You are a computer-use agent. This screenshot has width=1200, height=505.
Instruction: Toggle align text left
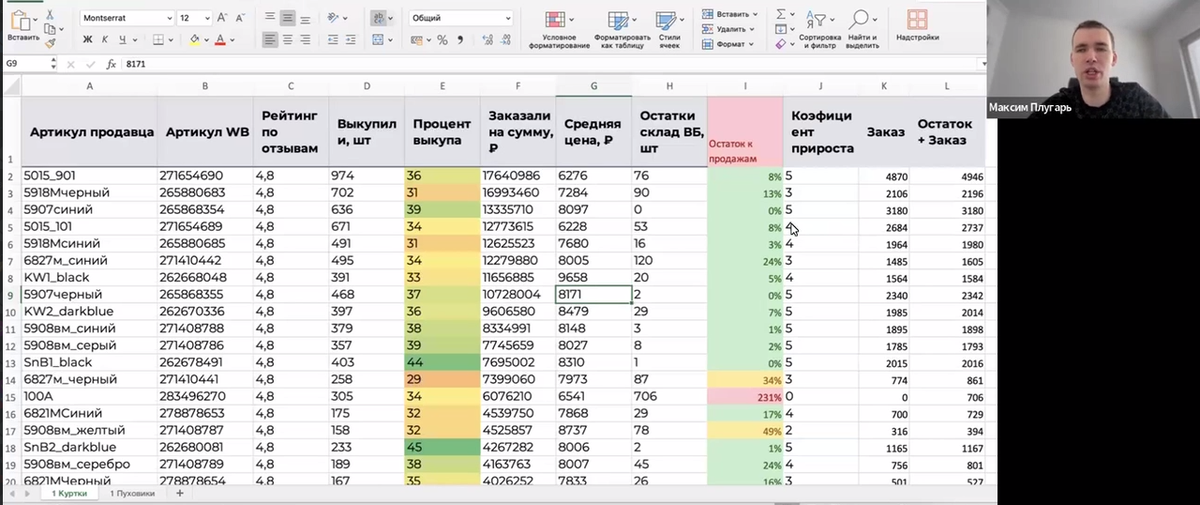coord(270,40)
